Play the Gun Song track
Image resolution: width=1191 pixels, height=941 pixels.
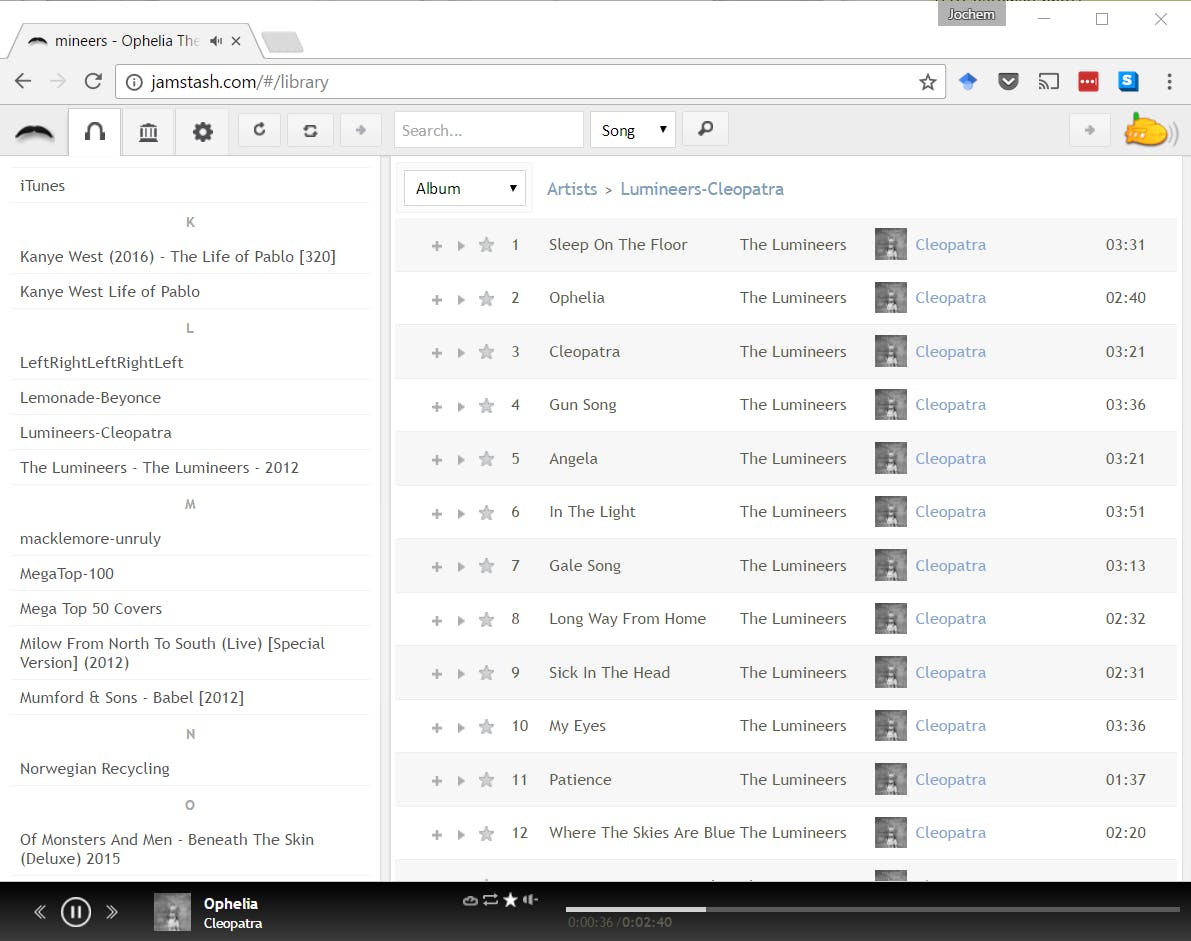point(461,406)
